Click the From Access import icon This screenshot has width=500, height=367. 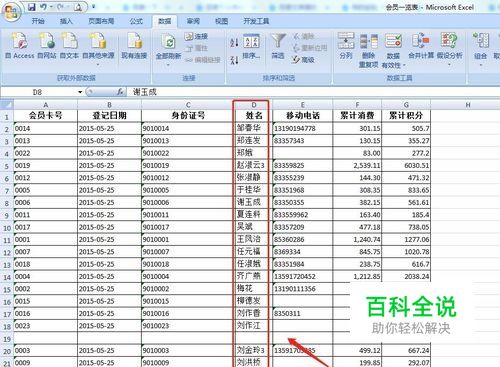click(x=20, y=41)
